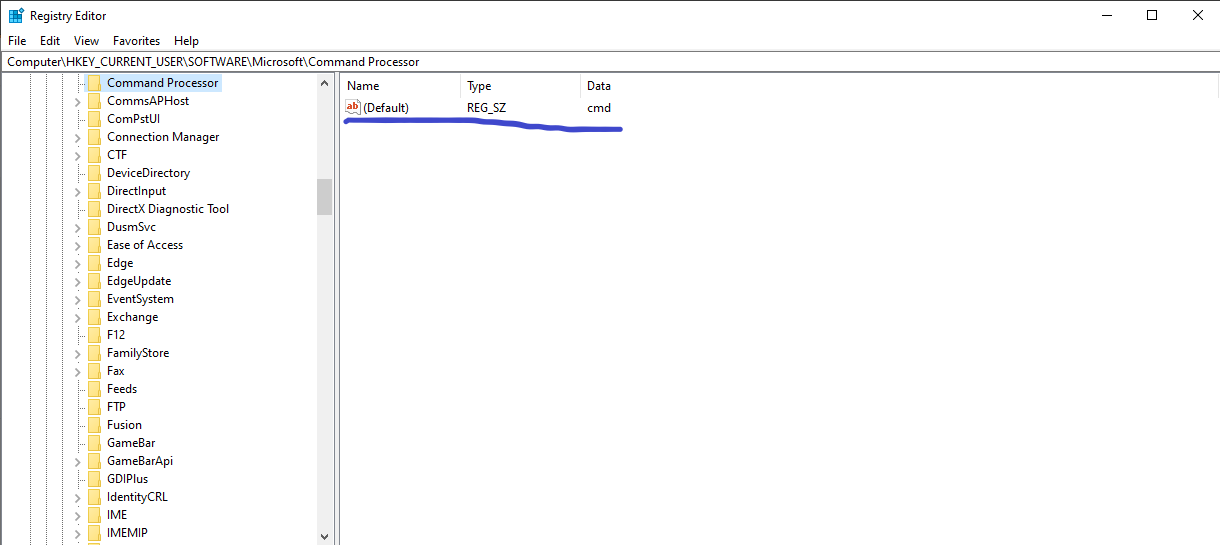Select the CommsAPHost folder icon
Screen dimensions: 1220x545
(94, 101)
